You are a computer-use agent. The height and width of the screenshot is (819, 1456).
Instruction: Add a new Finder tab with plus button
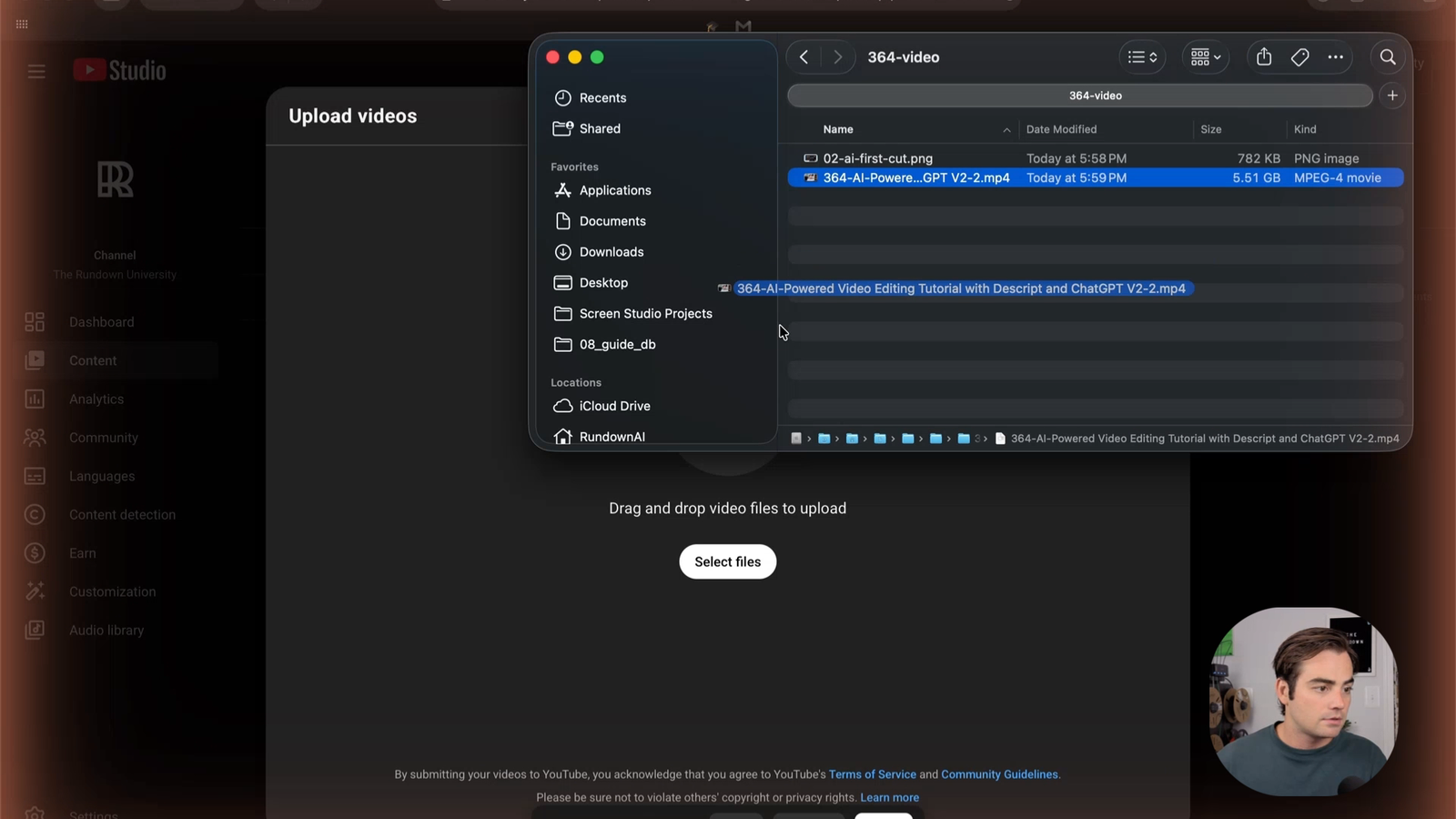(x=1392, y=96)
